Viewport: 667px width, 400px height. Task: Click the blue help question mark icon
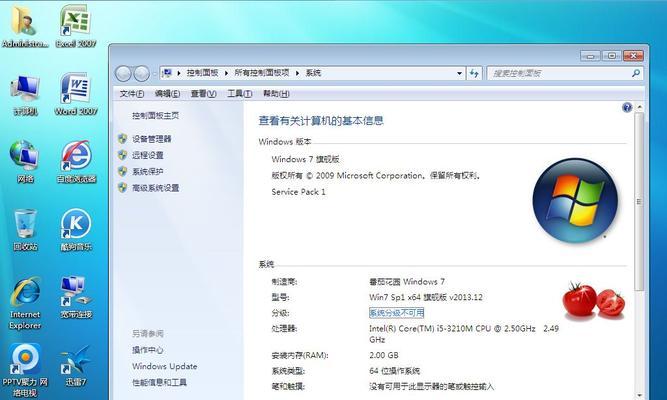coord(627,107)
